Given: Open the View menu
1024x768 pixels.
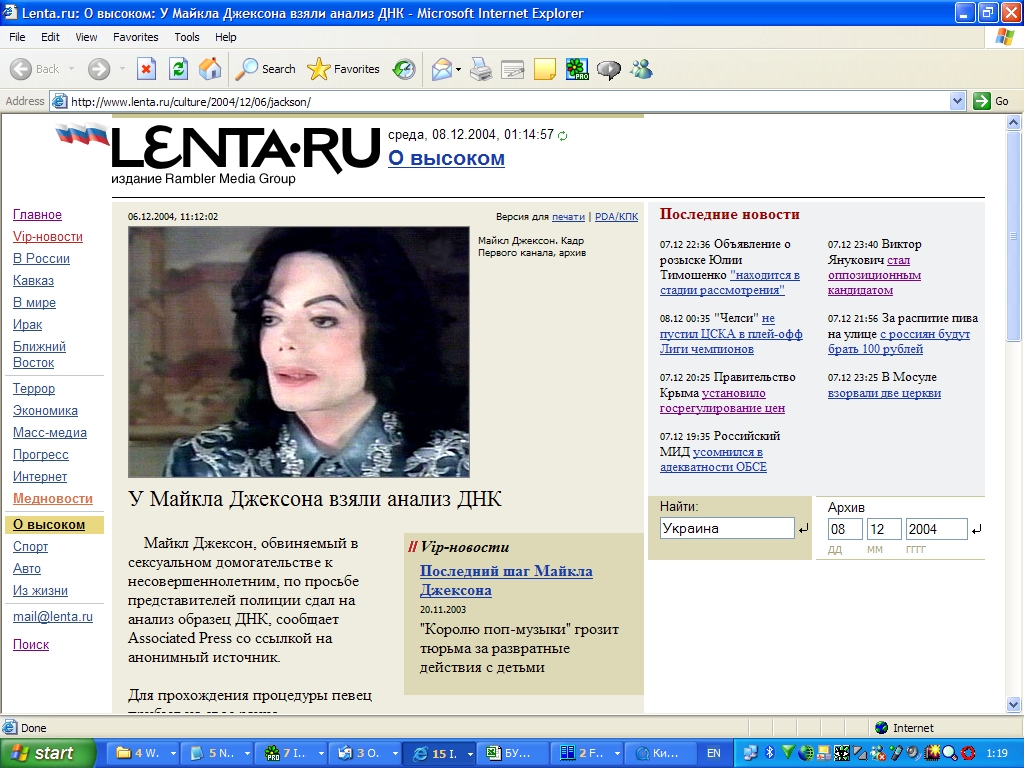Looking at the screenshot, I should point(86,37).
